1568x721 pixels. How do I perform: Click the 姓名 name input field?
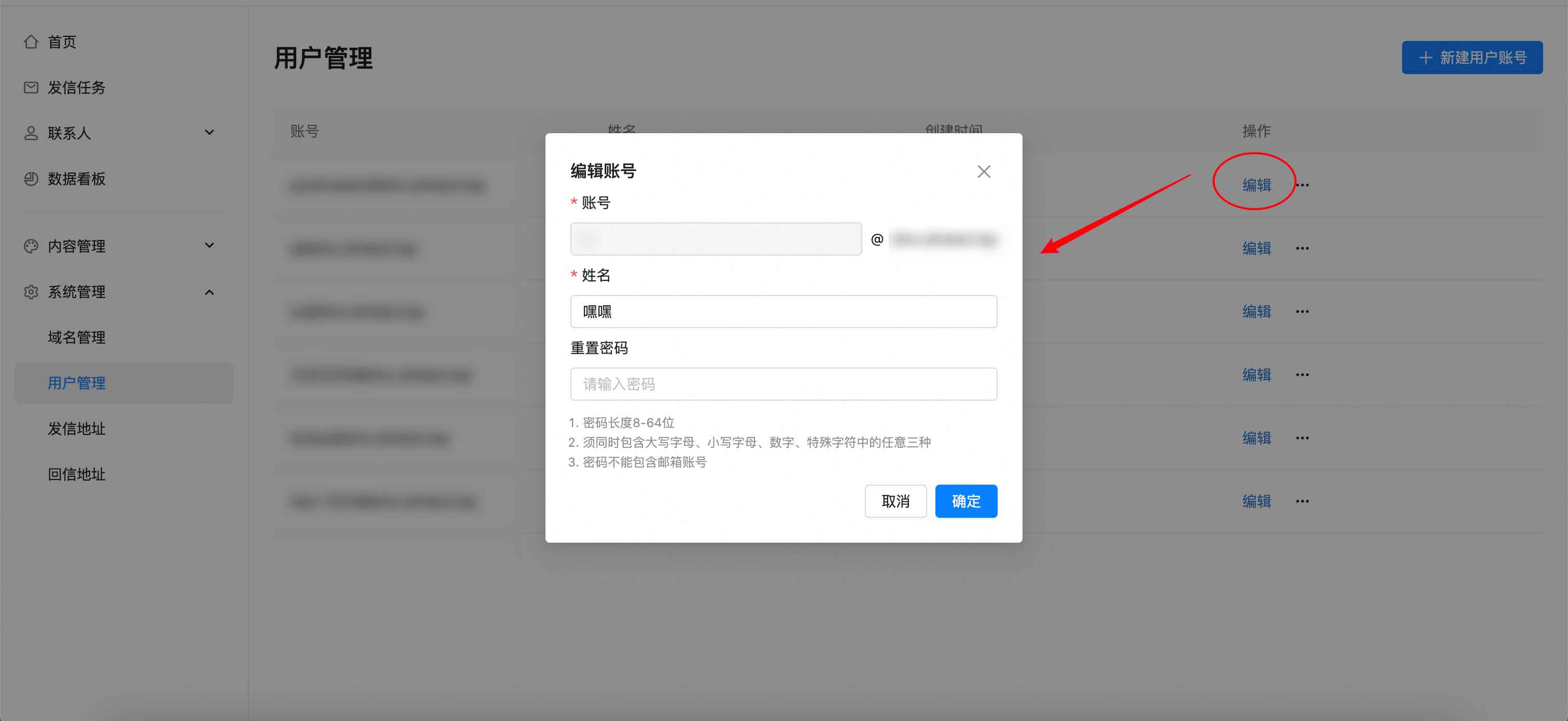(x=783, y=312)
